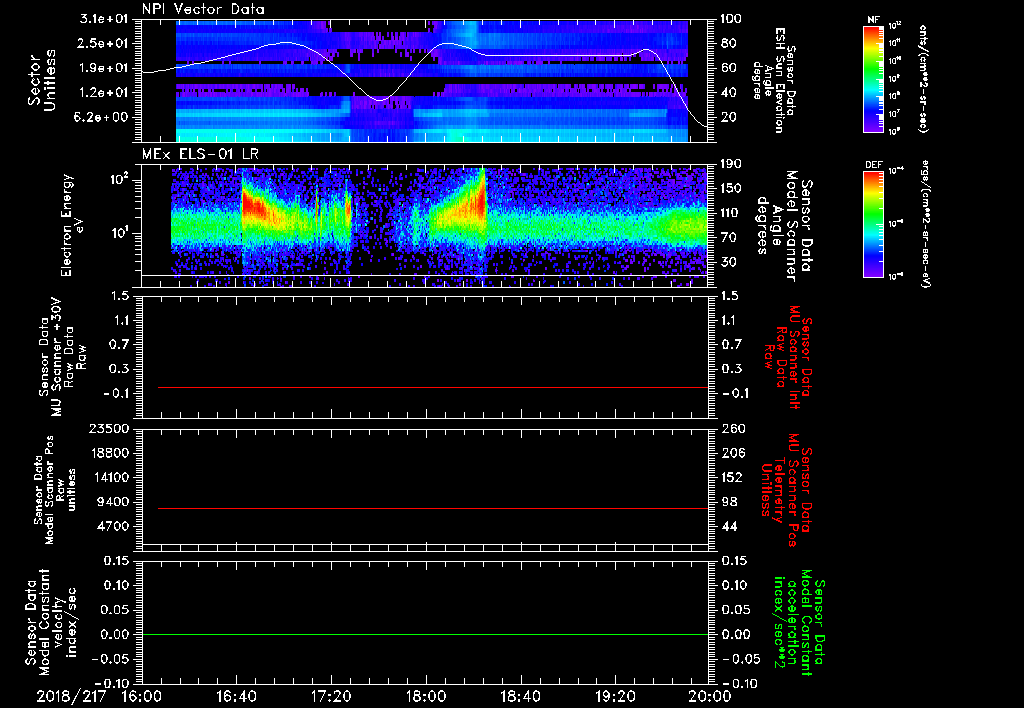Viewport: 1024px width, 708px height.
Task: Click the "ESH Sun Elevation Angle" axis title
Action: point(768,80)
